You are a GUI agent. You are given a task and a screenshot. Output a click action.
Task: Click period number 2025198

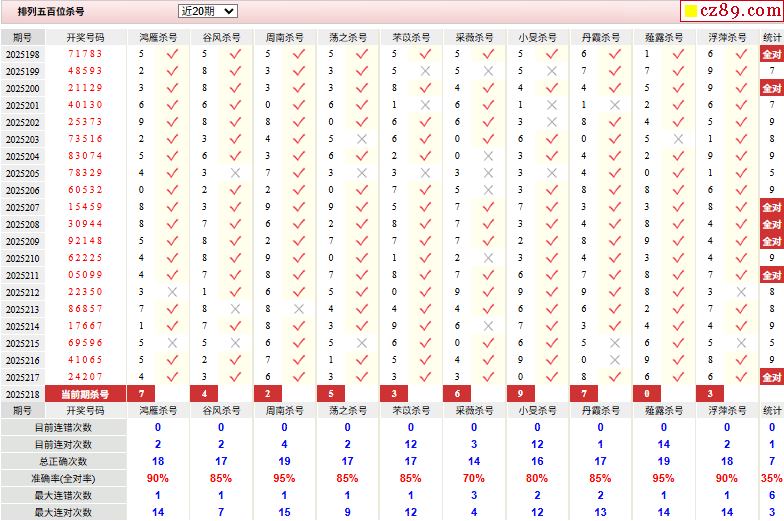click(x=22, y=54)
